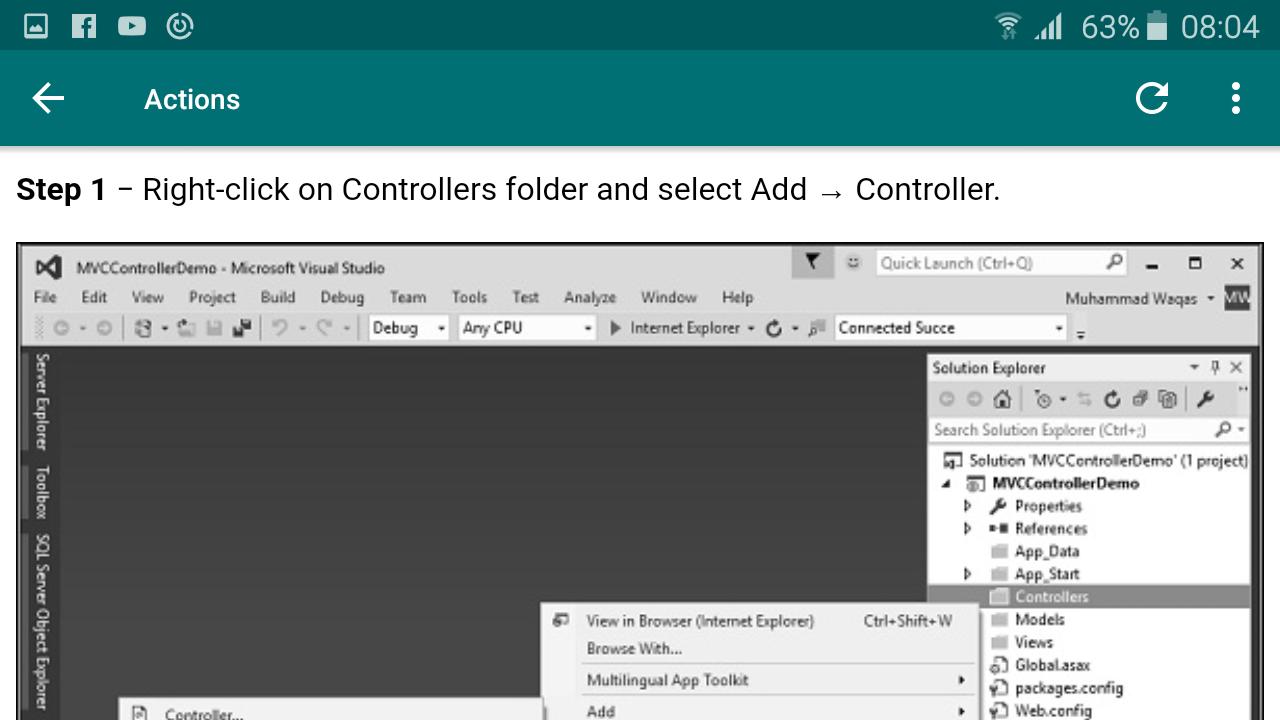This screenshot has height=720, width=1280.
Task: Open the Team menu
Action: click(x=408, y=297)
